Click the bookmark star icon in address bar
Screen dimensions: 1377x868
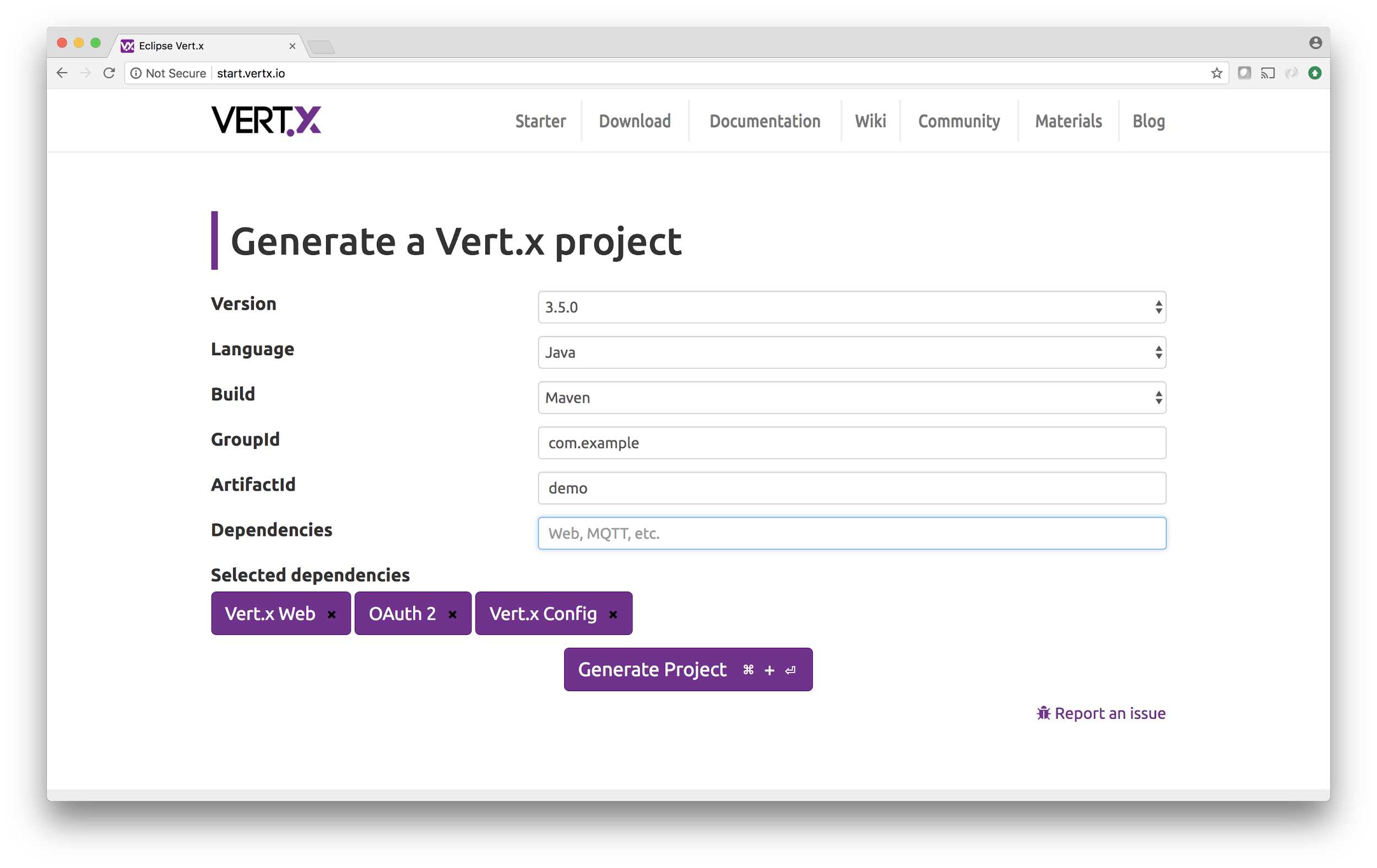click(1217, 73)
